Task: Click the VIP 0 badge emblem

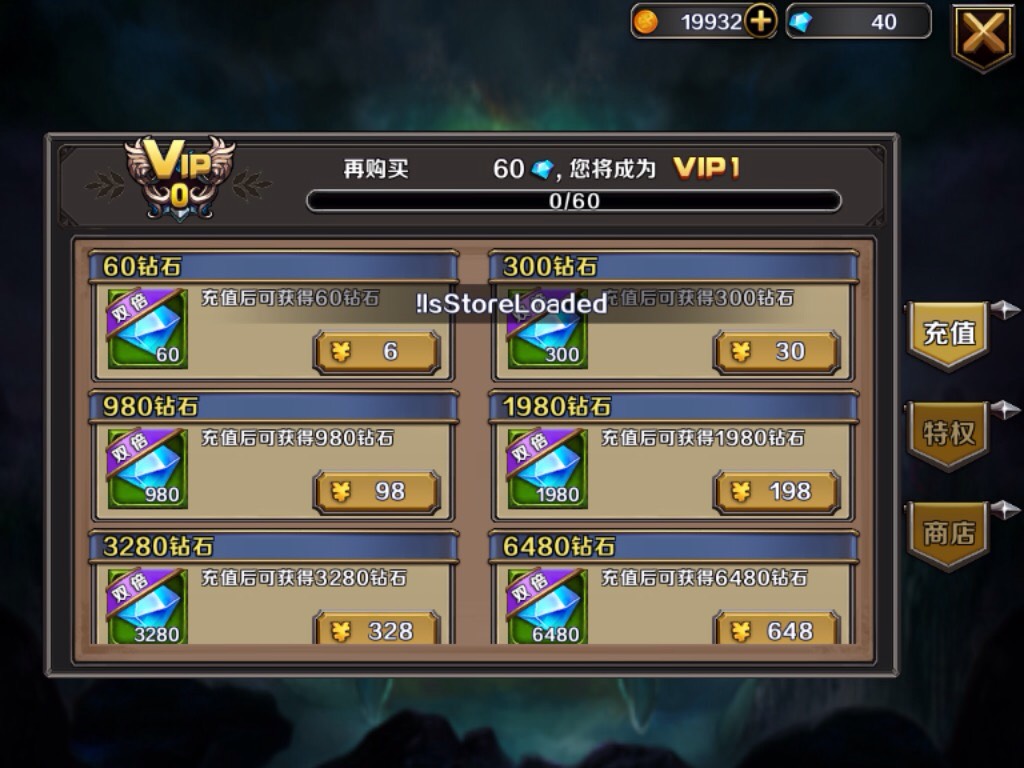Action: click(180, 178)
